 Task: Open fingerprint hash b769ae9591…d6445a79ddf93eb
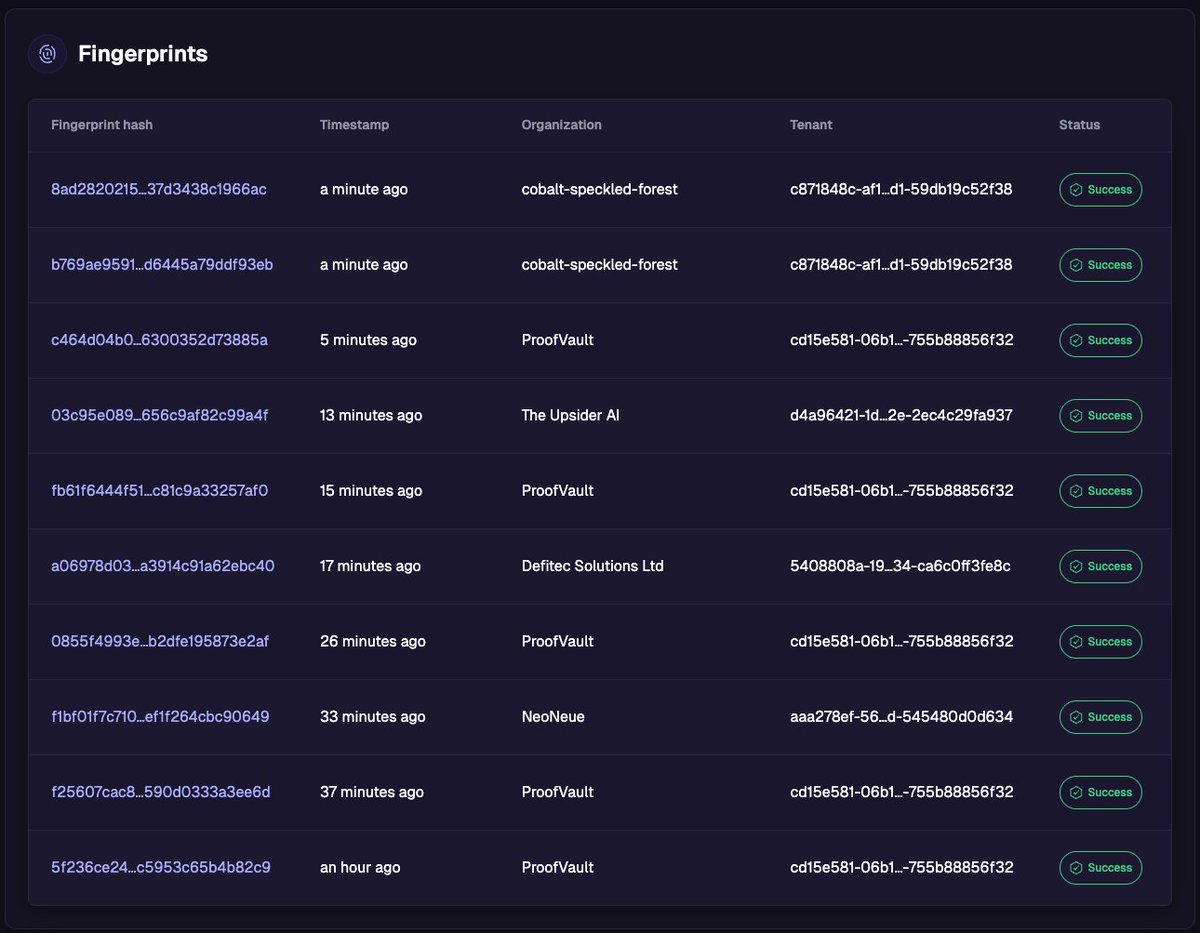tap(162, 265)
